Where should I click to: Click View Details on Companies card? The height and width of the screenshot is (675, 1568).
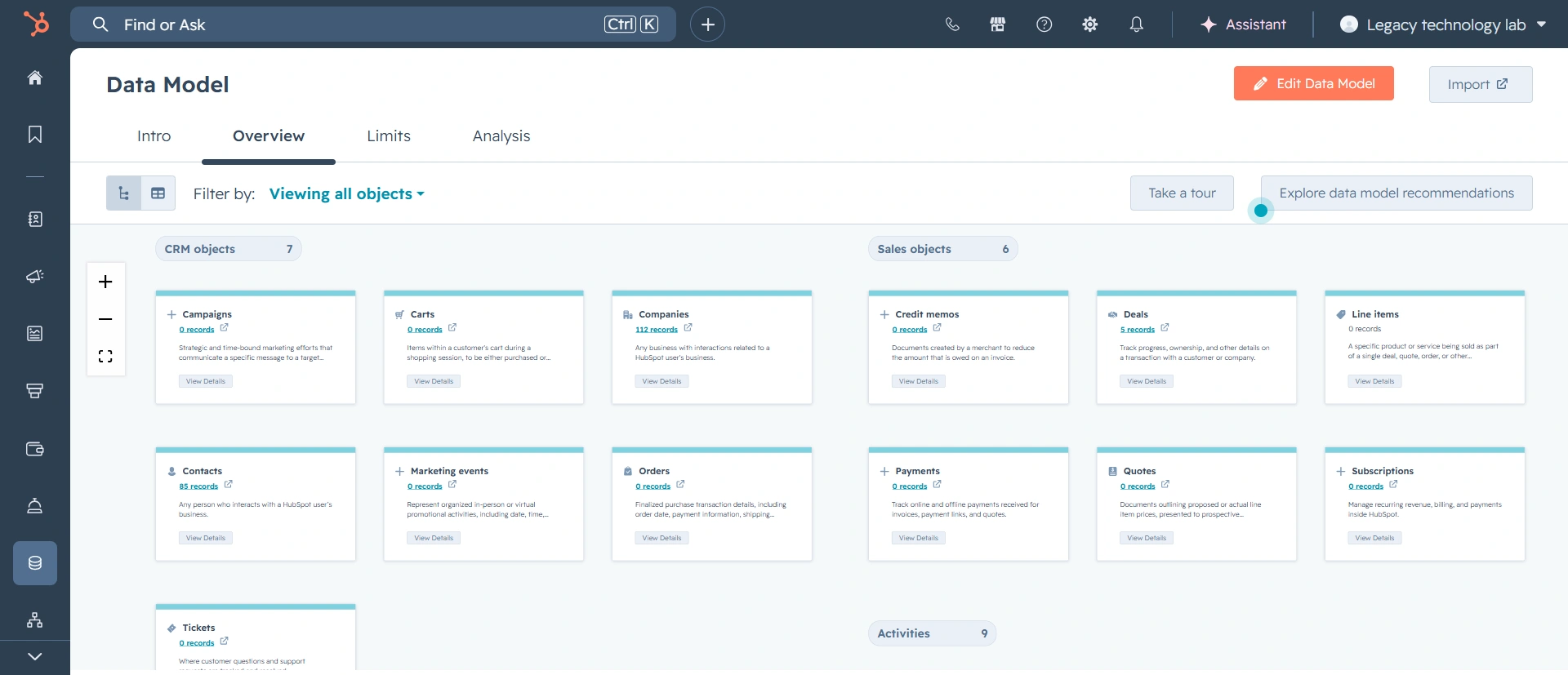(661, 381)
